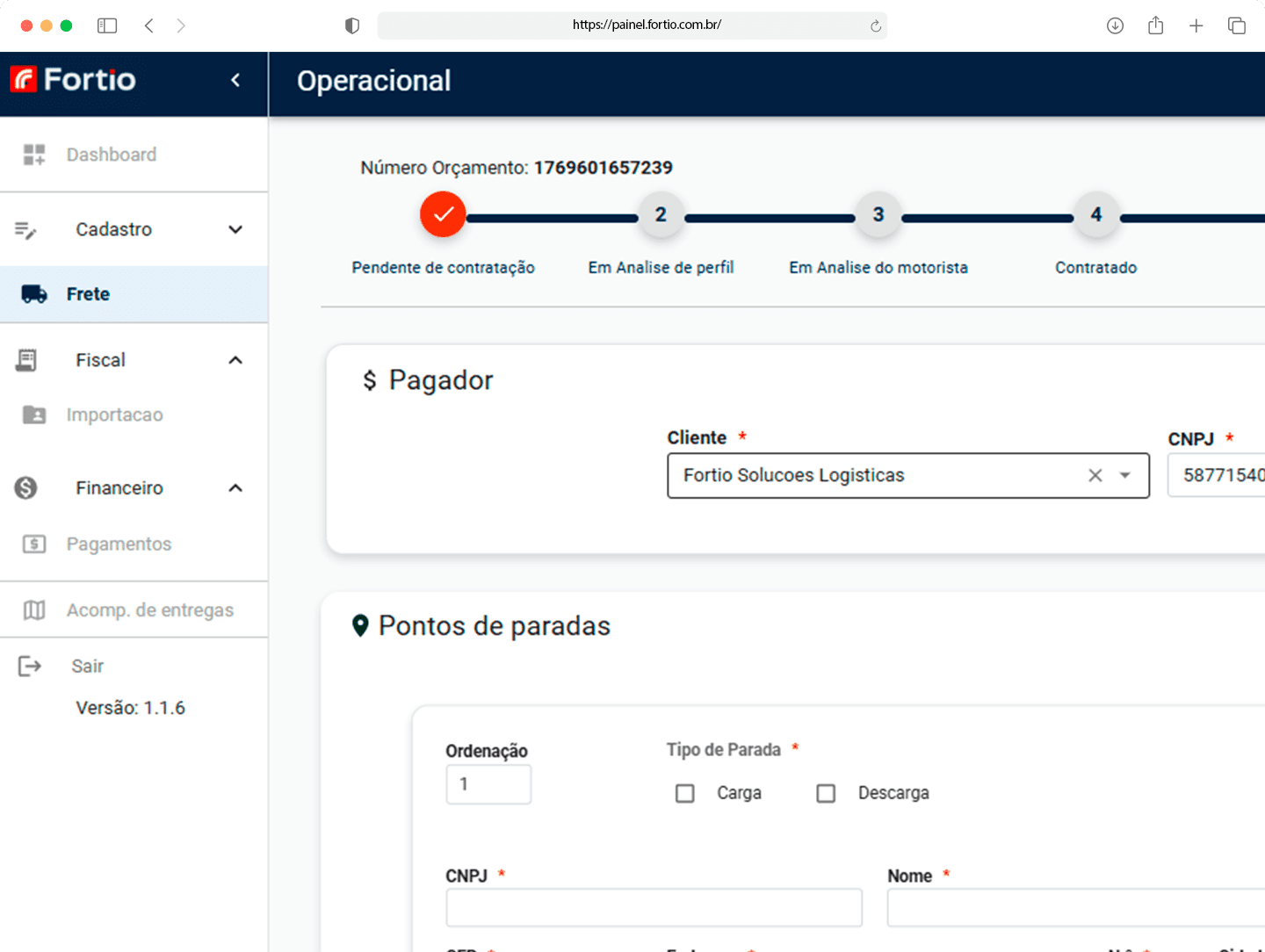Collapse the sidebar with the chevron arrow
The width and height of the screenshot is (1265, 952).
[235, 81]
